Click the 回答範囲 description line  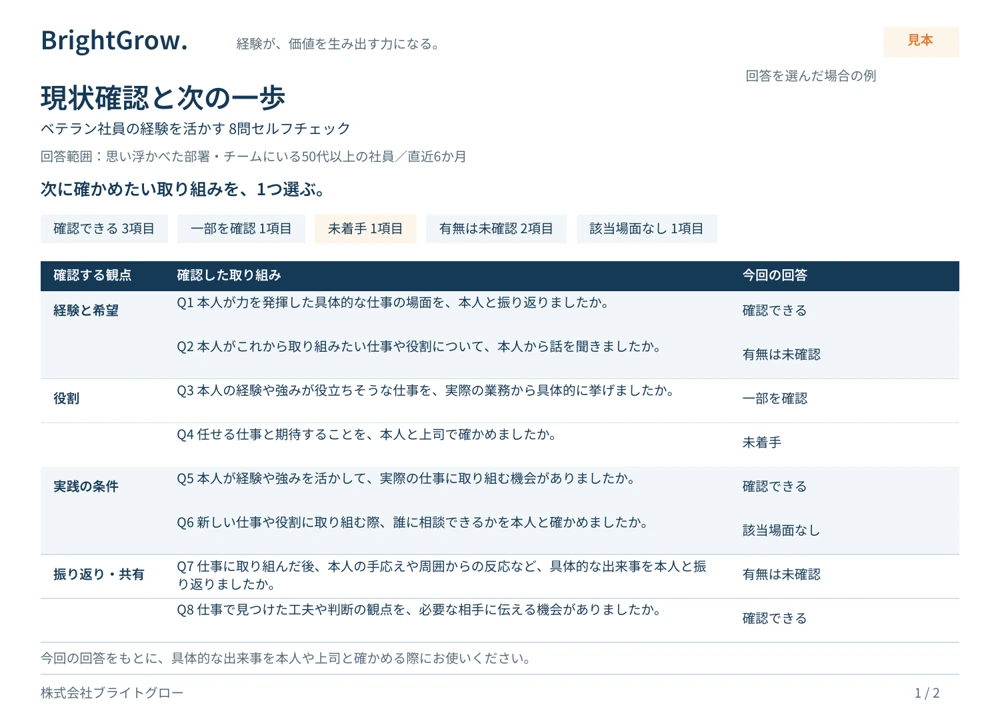pos(254,157)
